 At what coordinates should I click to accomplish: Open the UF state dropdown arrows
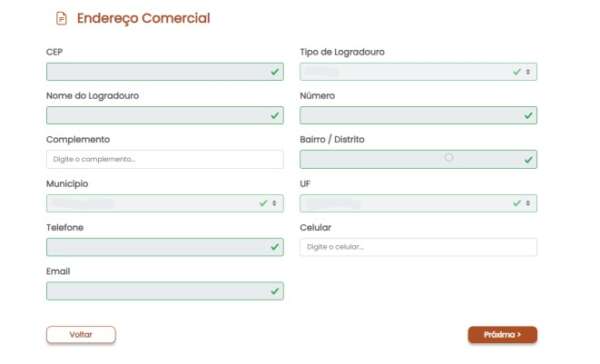[528, 203]
